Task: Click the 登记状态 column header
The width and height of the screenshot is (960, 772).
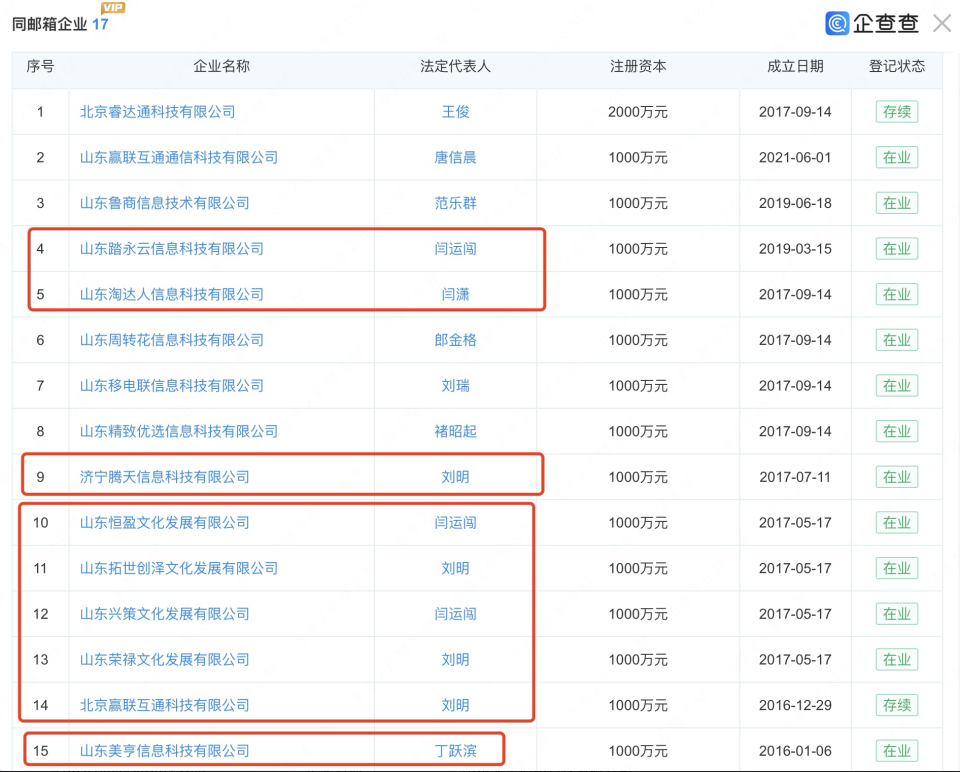Action: (x=897, y=66)
